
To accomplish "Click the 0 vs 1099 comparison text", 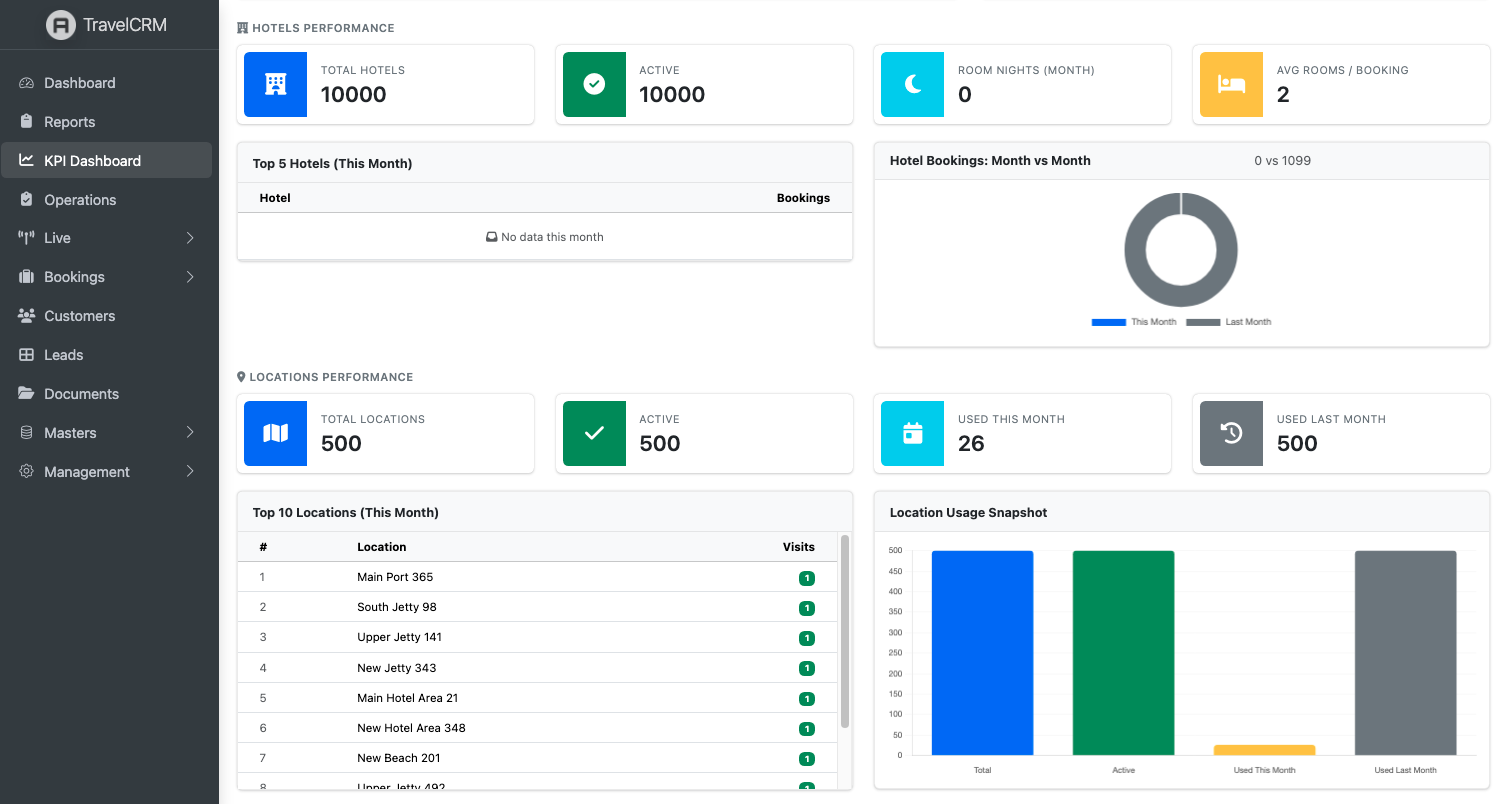I will 1282,160.
